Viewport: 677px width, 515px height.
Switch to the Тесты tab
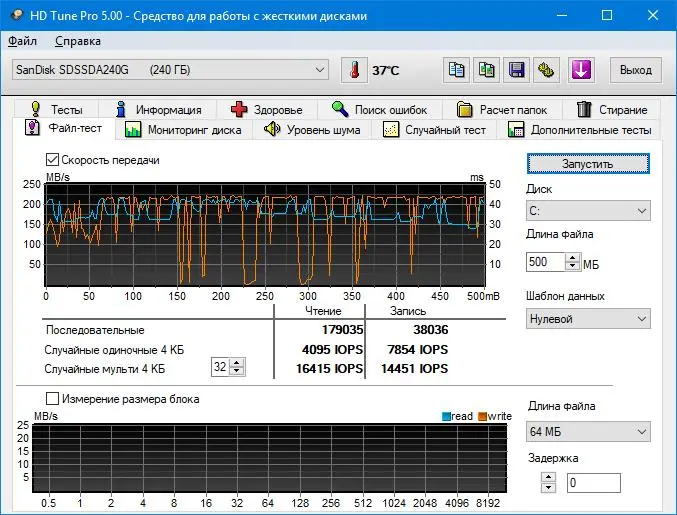point(56,109)
